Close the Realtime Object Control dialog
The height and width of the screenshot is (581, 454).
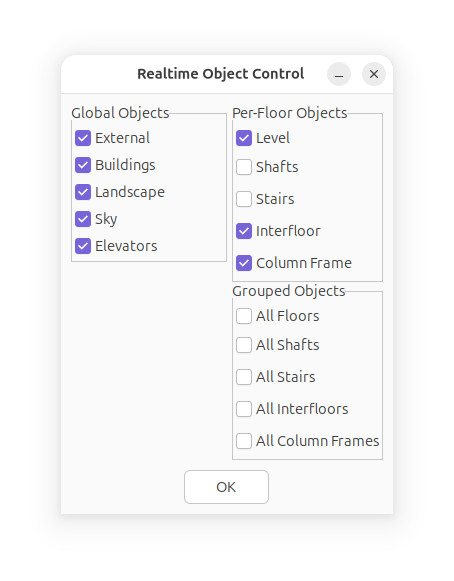pos(374,74)
